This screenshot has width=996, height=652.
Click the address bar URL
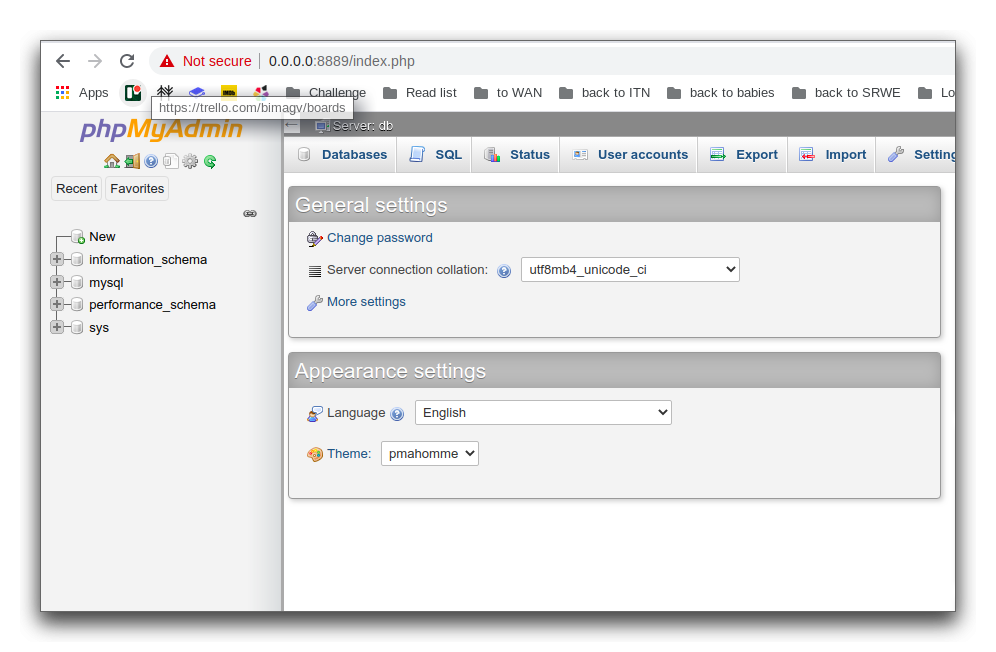(342, 61)
